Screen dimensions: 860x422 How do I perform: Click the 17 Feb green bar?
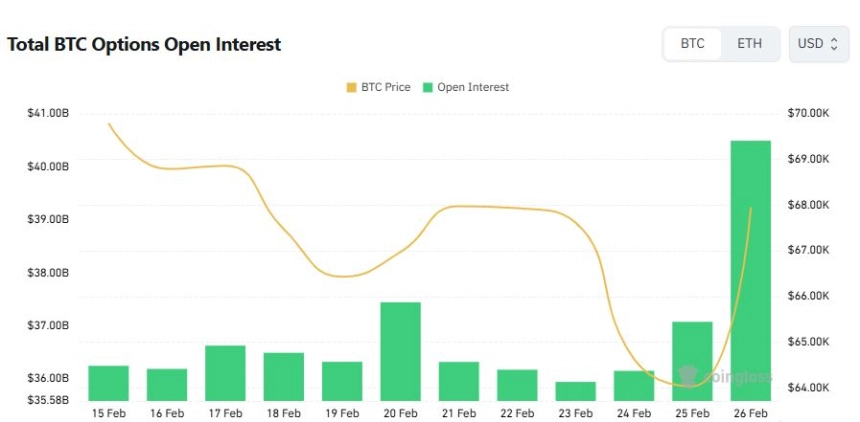point(225,372)
